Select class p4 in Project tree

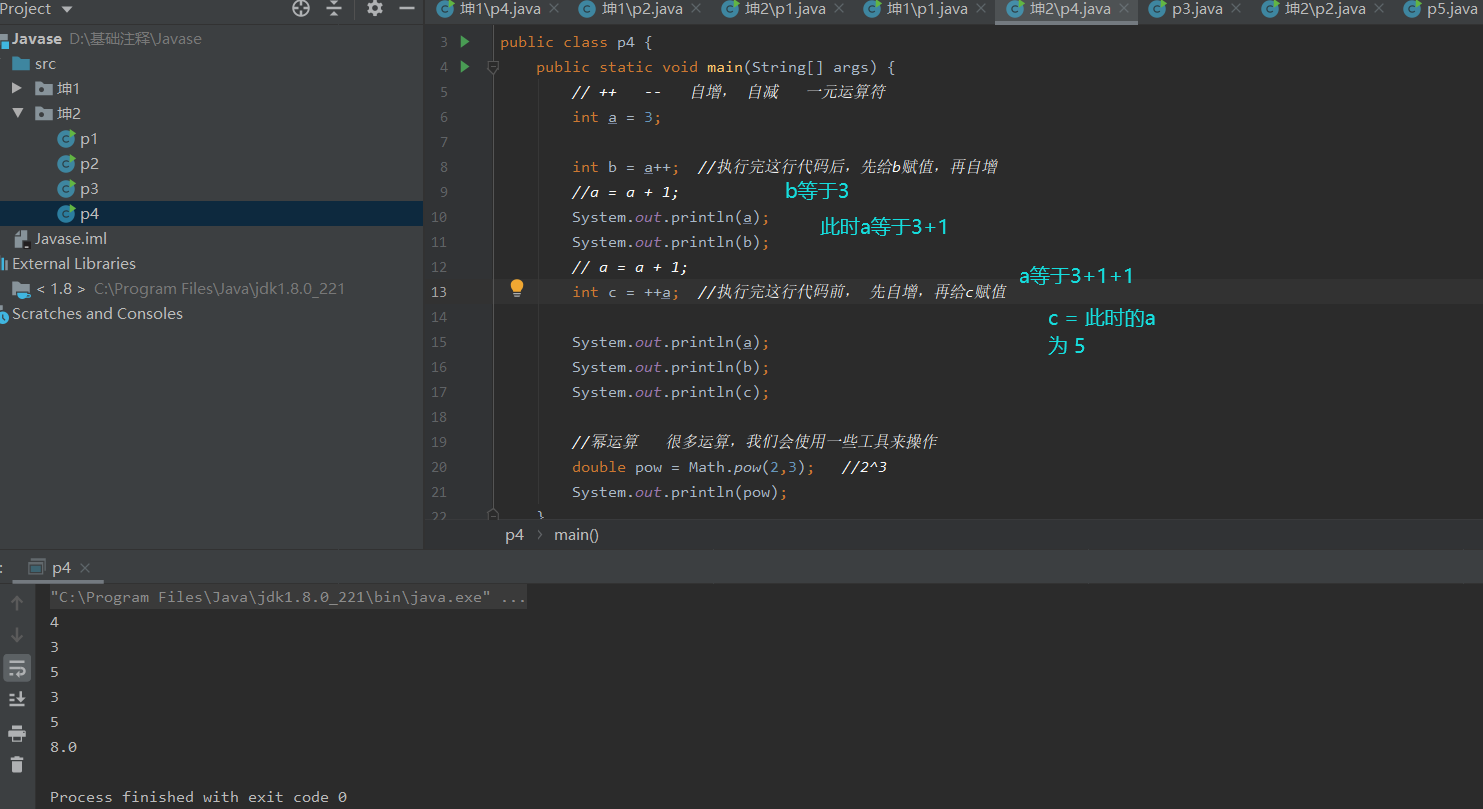[89, 214]
